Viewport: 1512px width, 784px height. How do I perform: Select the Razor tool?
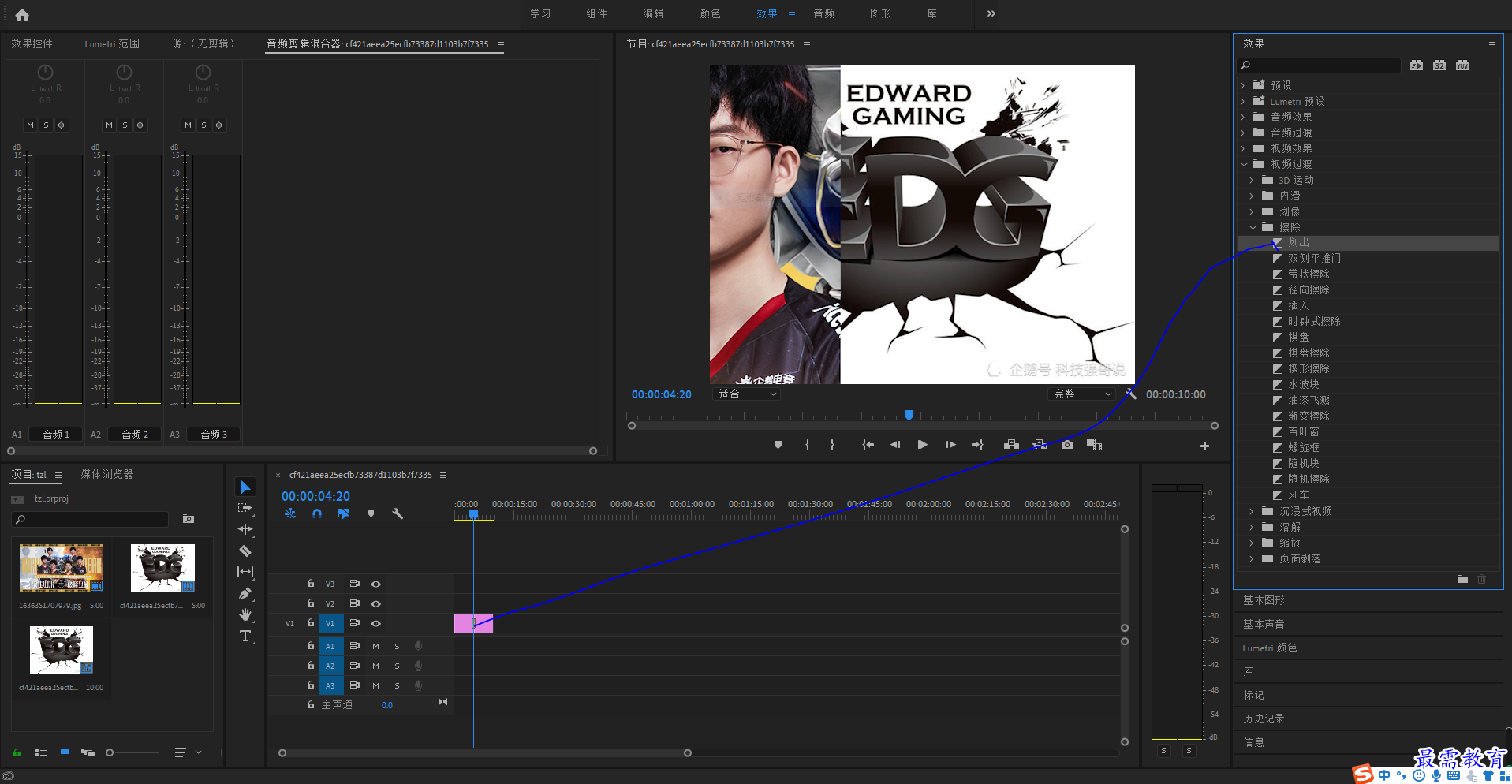pyautogui.click(x=245, y=551)
